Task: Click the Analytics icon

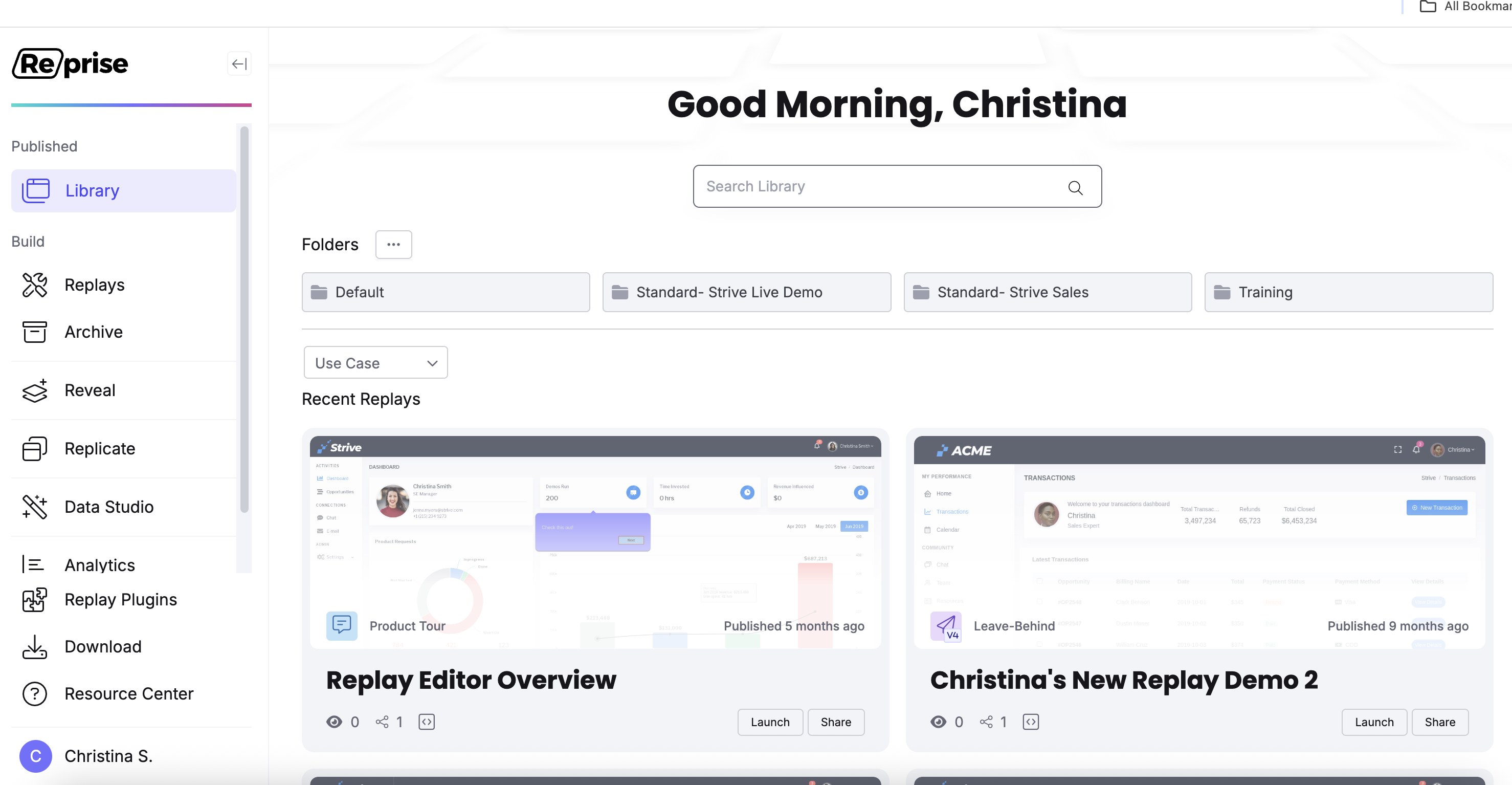Action: [33, 565]
